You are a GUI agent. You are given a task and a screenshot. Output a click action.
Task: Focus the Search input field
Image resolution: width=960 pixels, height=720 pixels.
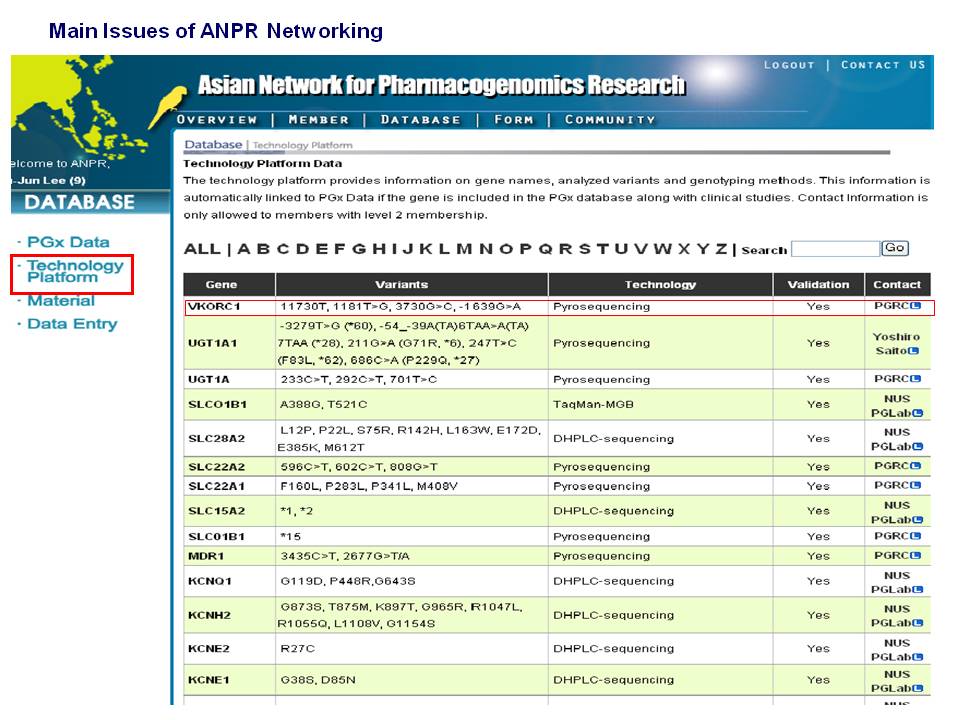click(x=835, y=249)
